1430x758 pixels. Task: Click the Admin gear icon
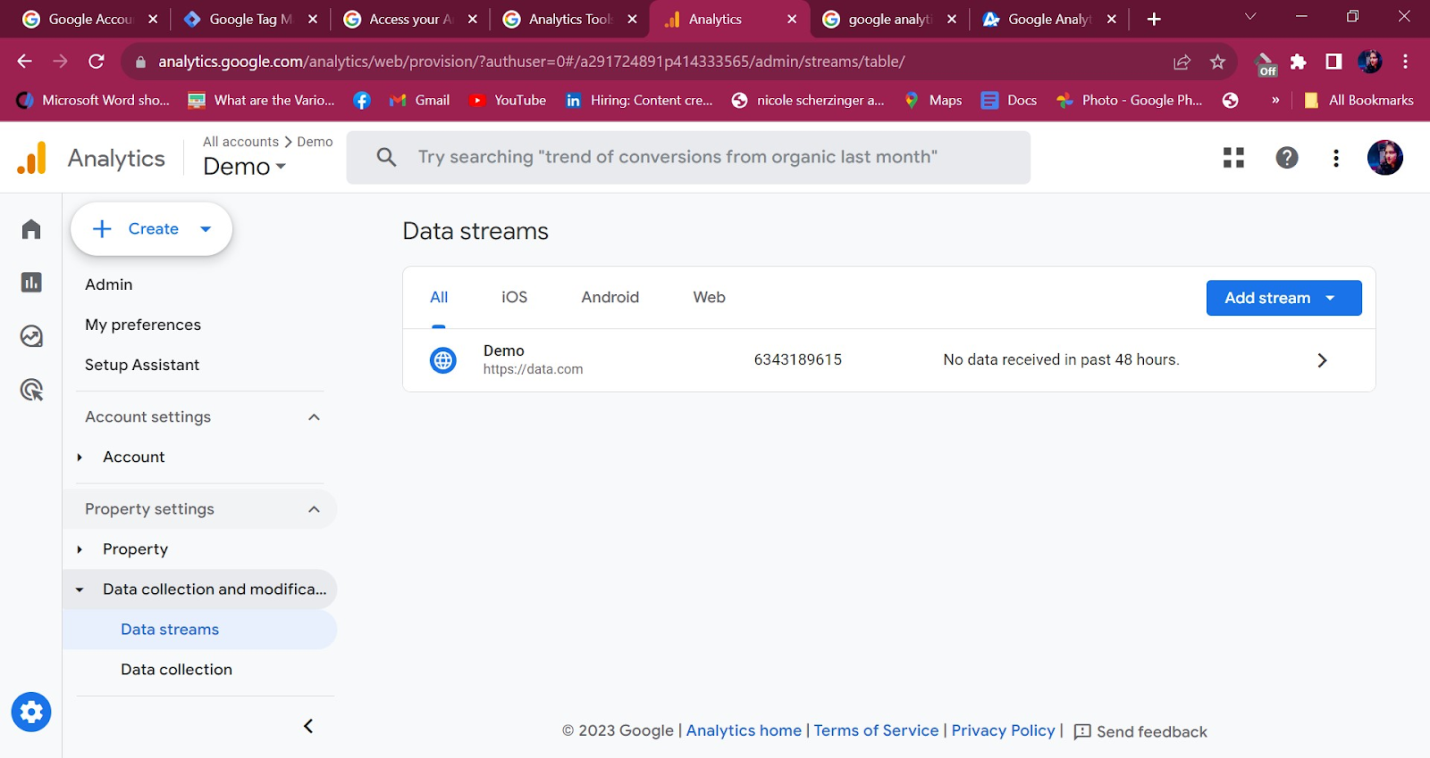point(31,712)
